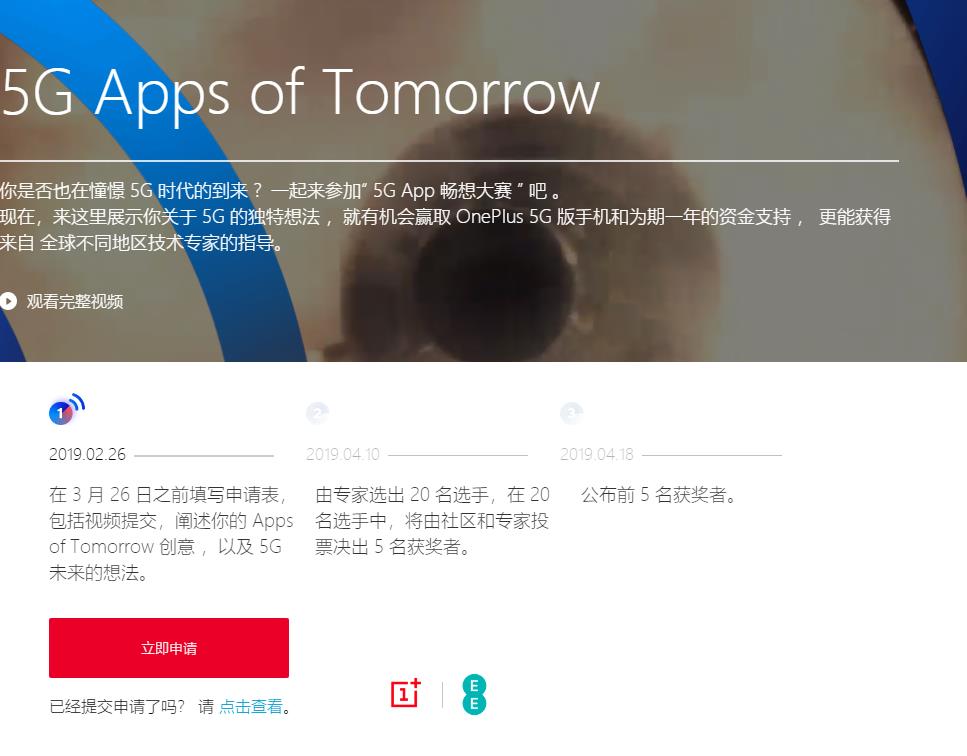
Task: Click the 由专家选出 20 名选手 description
Action: (432, 520)
